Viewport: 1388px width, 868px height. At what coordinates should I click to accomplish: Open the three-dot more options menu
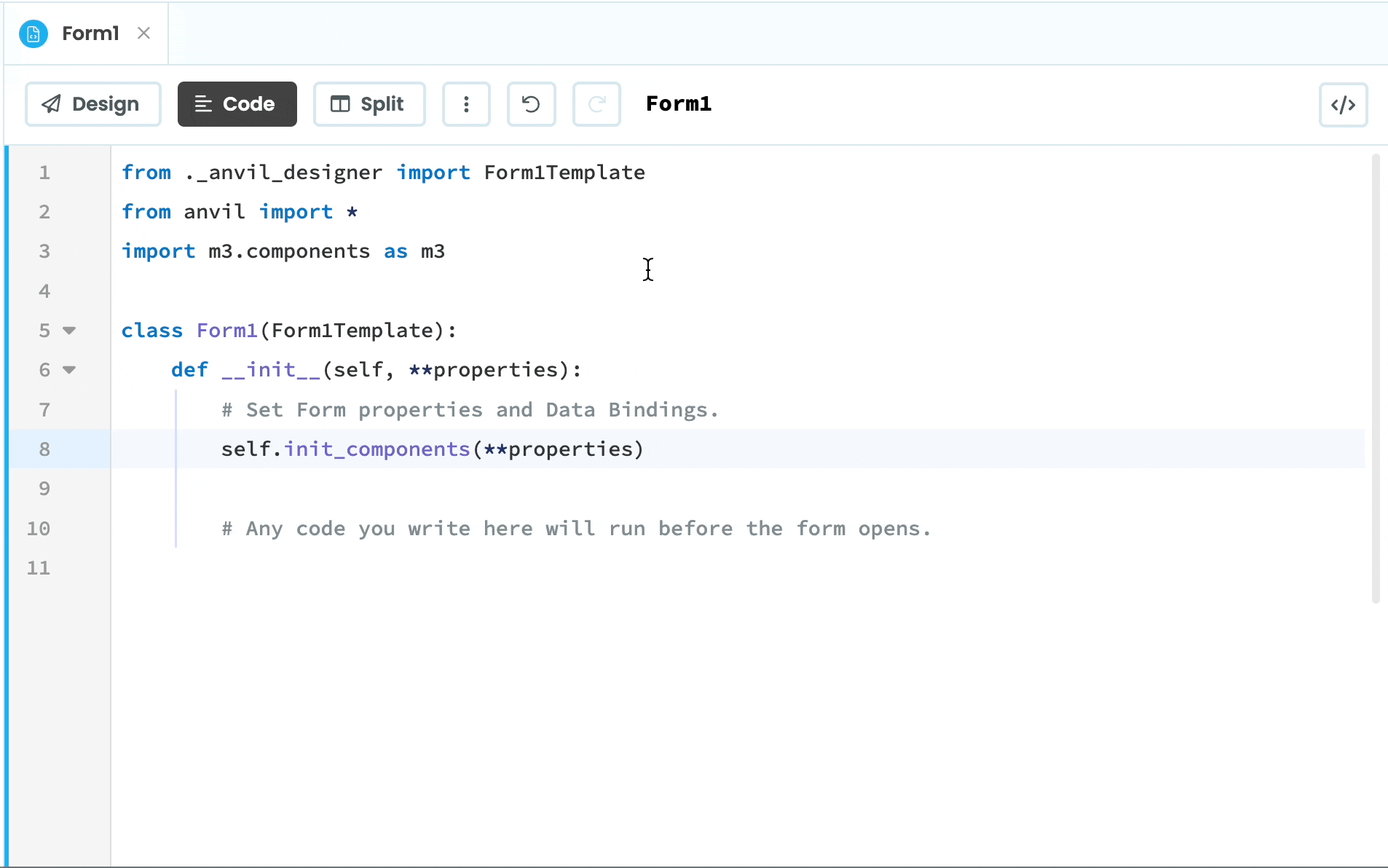pyautogui.click(x=466, y=104)
